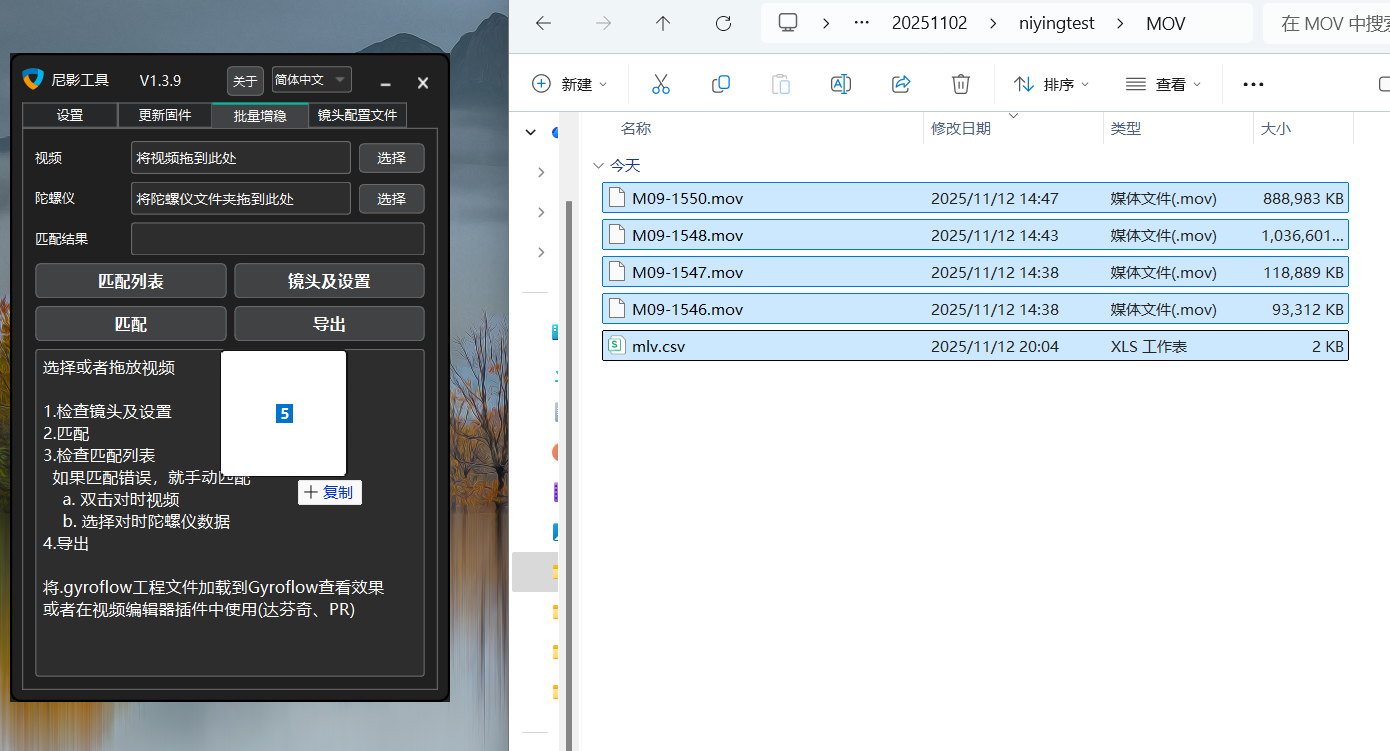The width and height of the screenshot is (1390, 751).
Task: Cut the selected files with scissors icon
Action: click(x=660, y=84)
